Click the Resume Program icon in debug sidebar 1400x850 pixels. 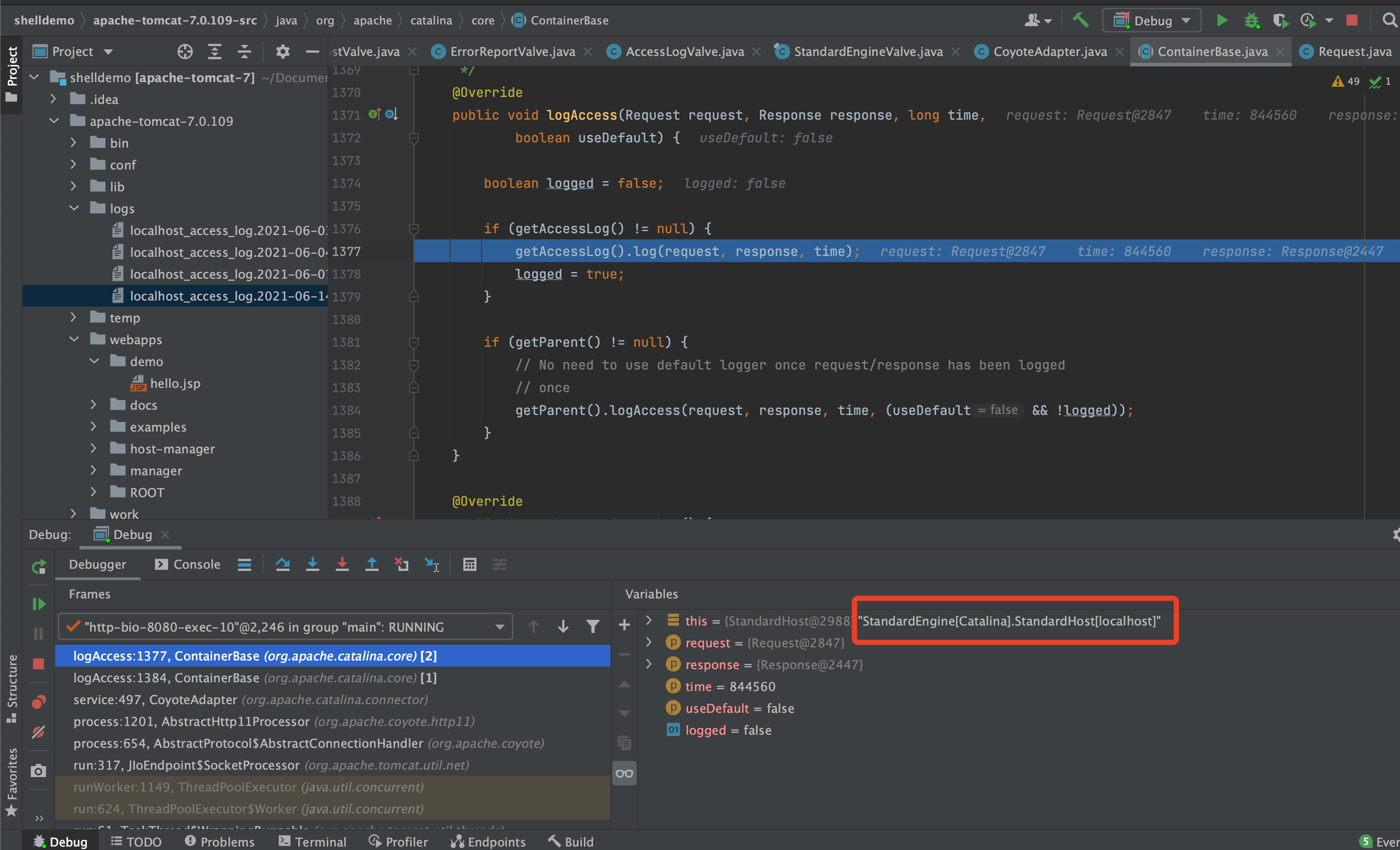(38, 603)
